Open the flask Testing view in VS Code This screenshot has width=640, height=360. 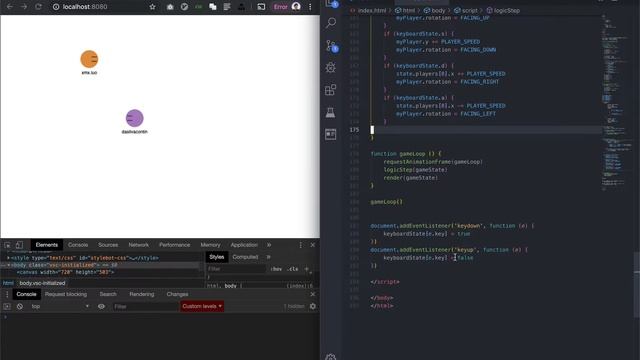point(331,112)
